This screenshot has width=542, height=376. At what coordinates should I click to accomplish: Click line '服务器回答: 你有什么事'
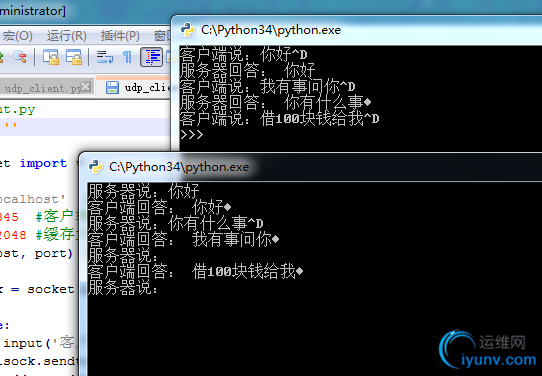pos(275,102)
